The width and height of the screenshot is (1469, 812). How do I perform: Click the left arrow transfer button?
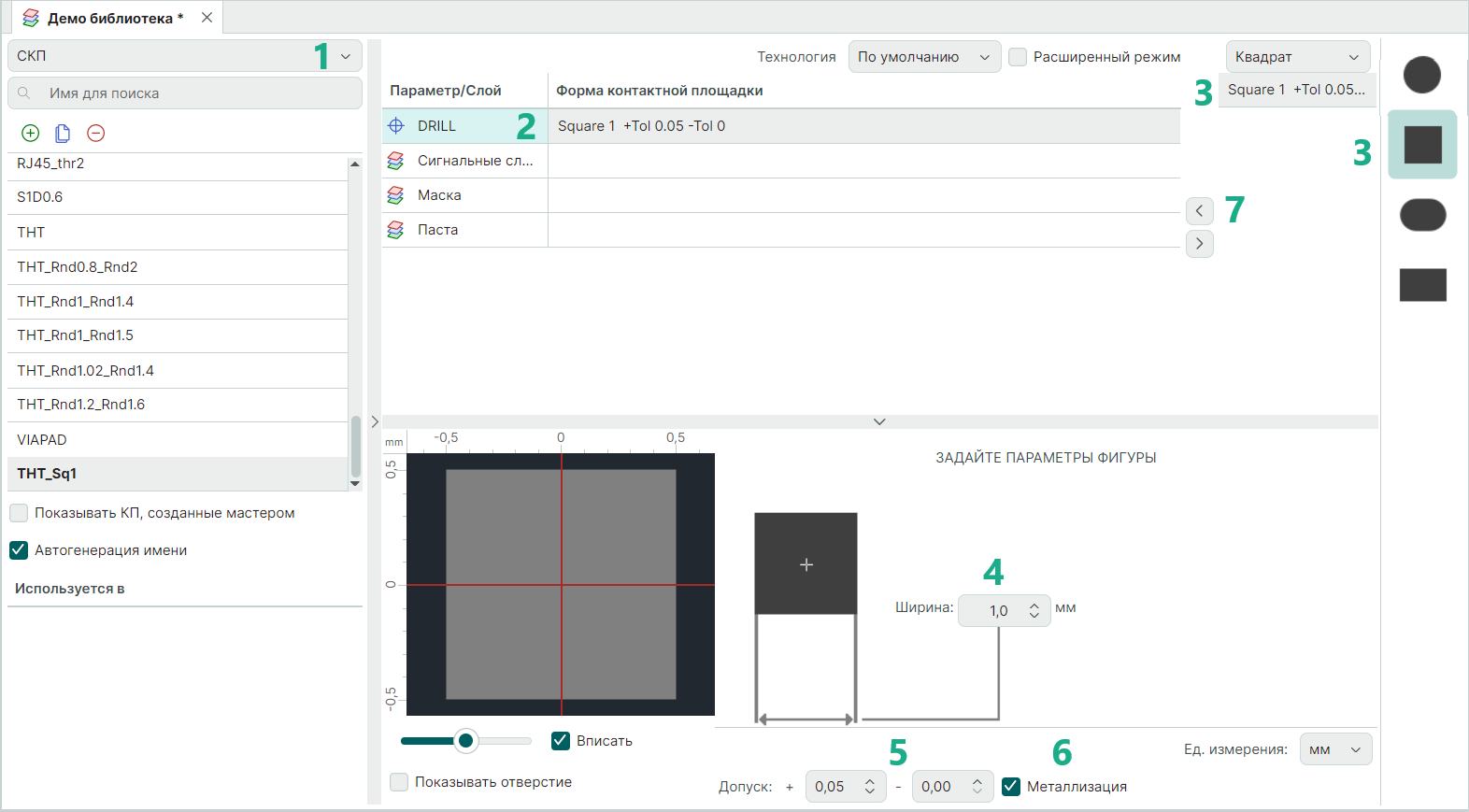(1199, 211)
